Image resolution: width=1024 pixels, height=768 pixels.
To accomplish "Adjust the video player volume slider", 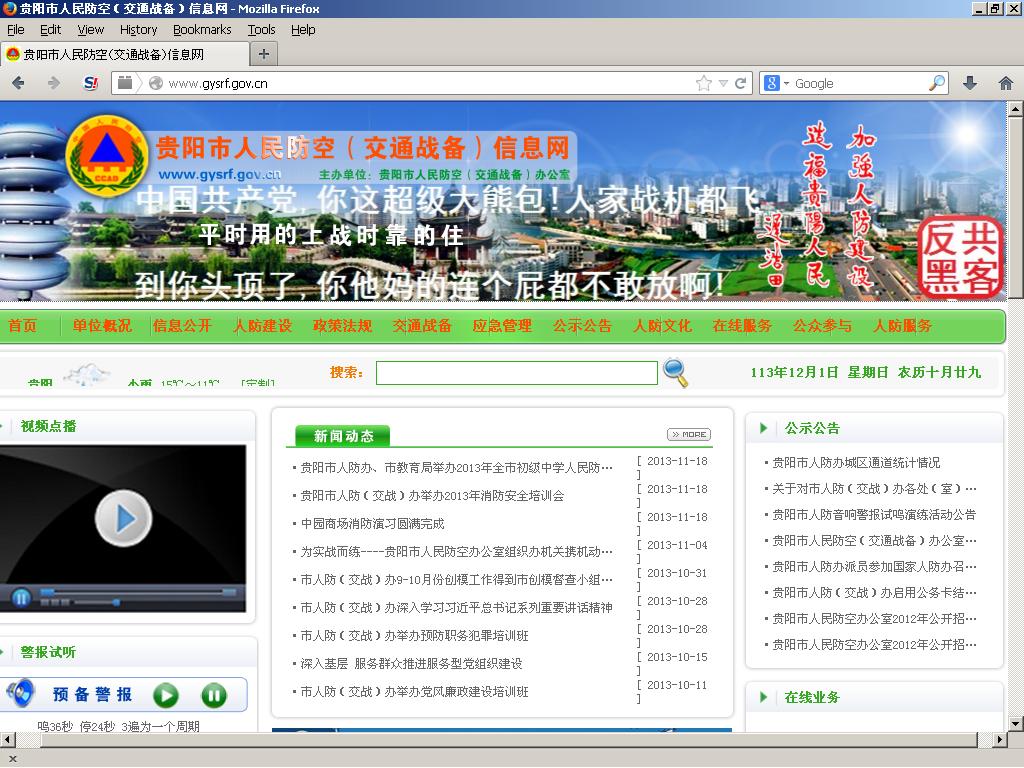I will pyautogui.click(x=96, y=602).
